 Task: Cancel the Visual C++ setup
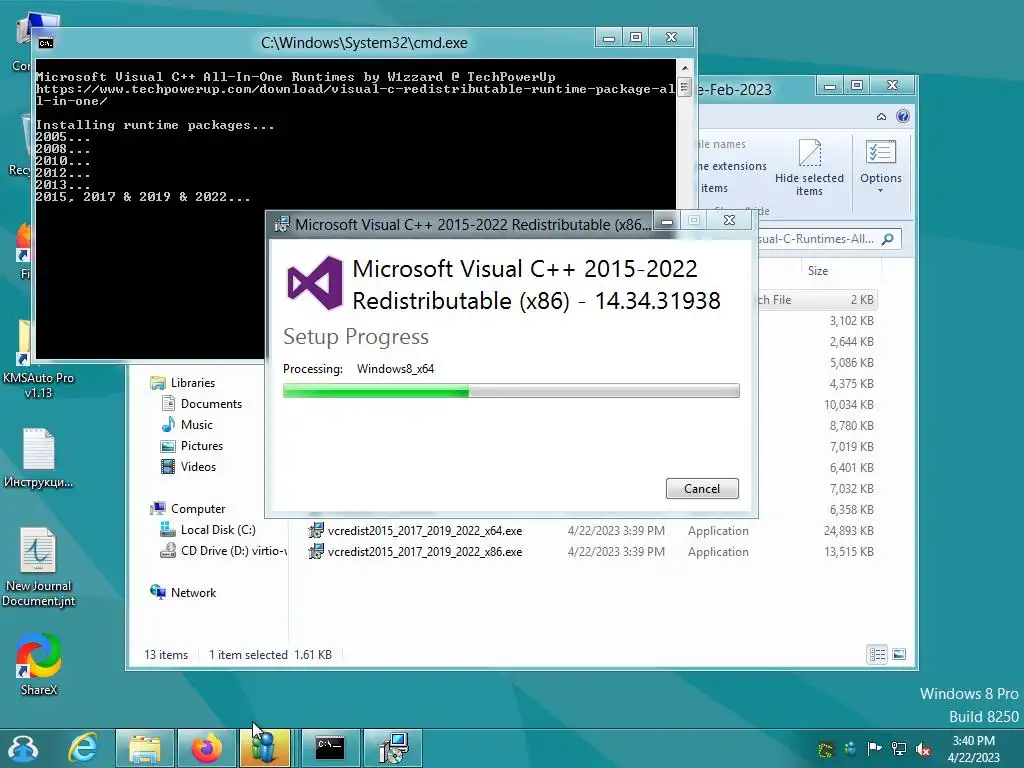[702, 488]
